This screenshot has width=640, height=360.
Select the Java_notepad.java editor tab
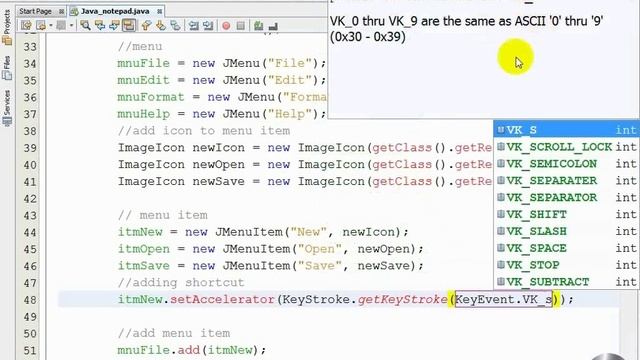[x=115, y=11]
